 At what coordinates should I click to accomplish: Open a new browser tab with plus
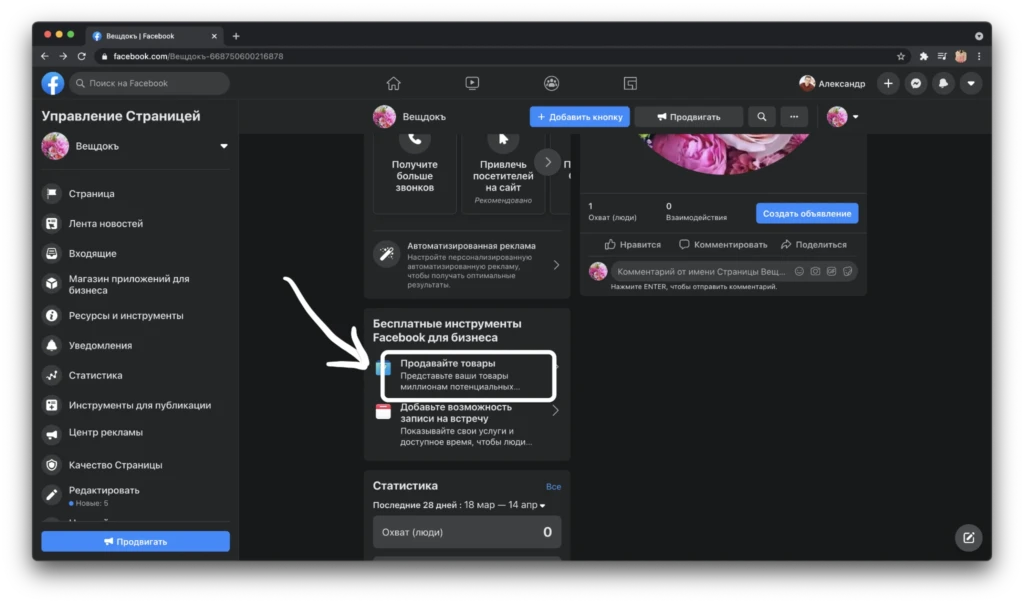pyautogui.click(x=236, y=36)
